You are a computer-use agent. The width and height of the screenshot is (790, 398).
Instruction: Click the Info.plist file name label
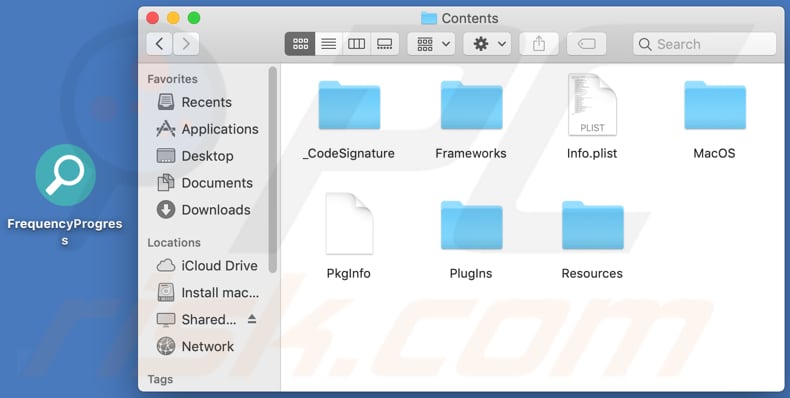pos(592,153)
